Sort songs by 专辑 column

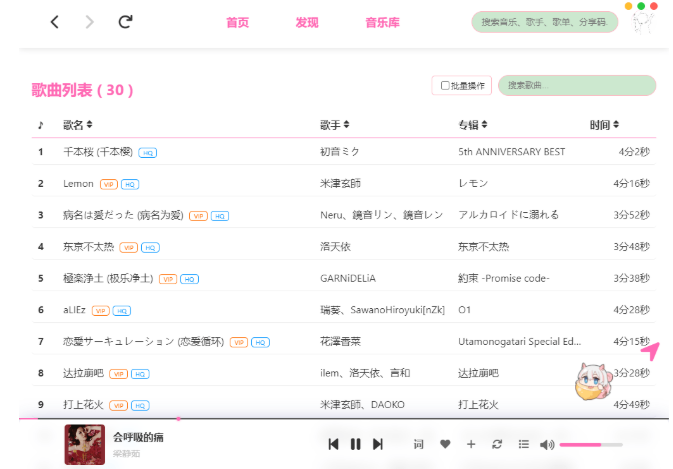click(473, 125)
